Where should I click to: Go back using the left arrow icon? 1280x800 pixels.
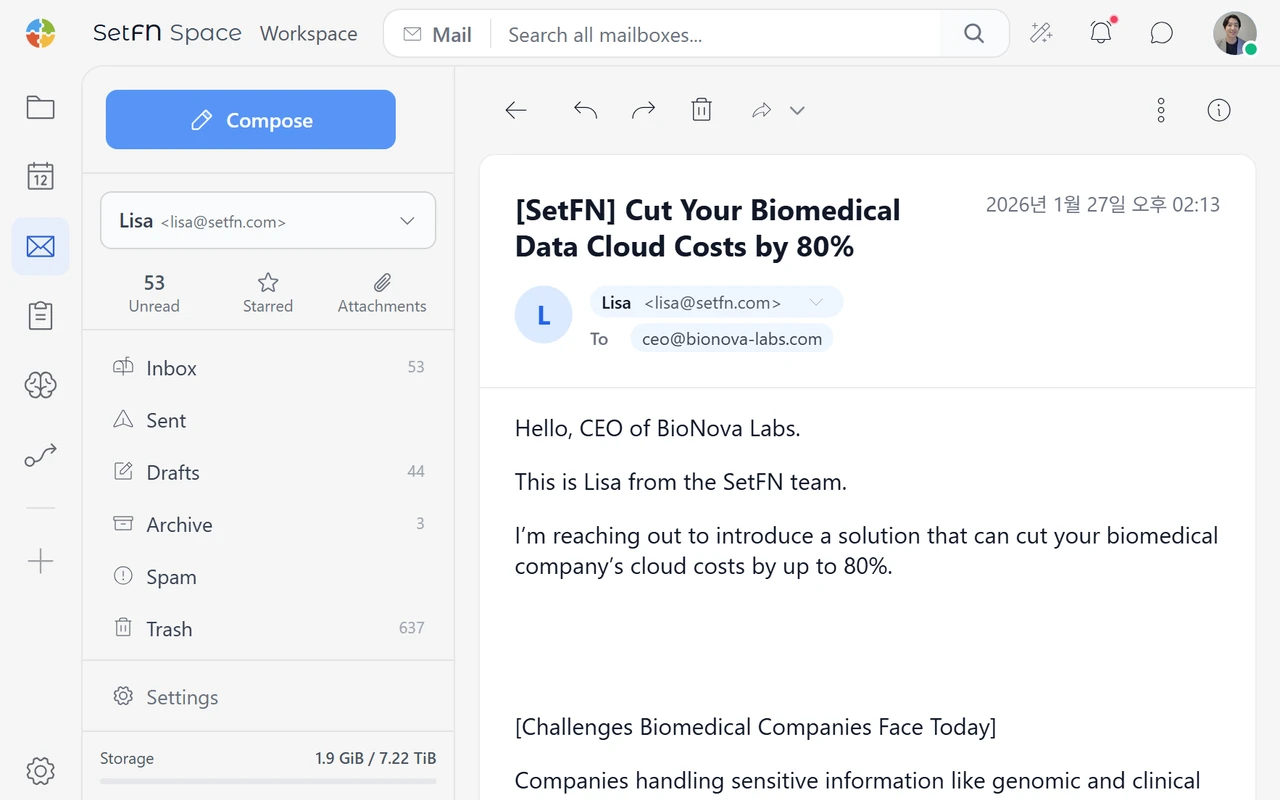[x=516, y=110]
